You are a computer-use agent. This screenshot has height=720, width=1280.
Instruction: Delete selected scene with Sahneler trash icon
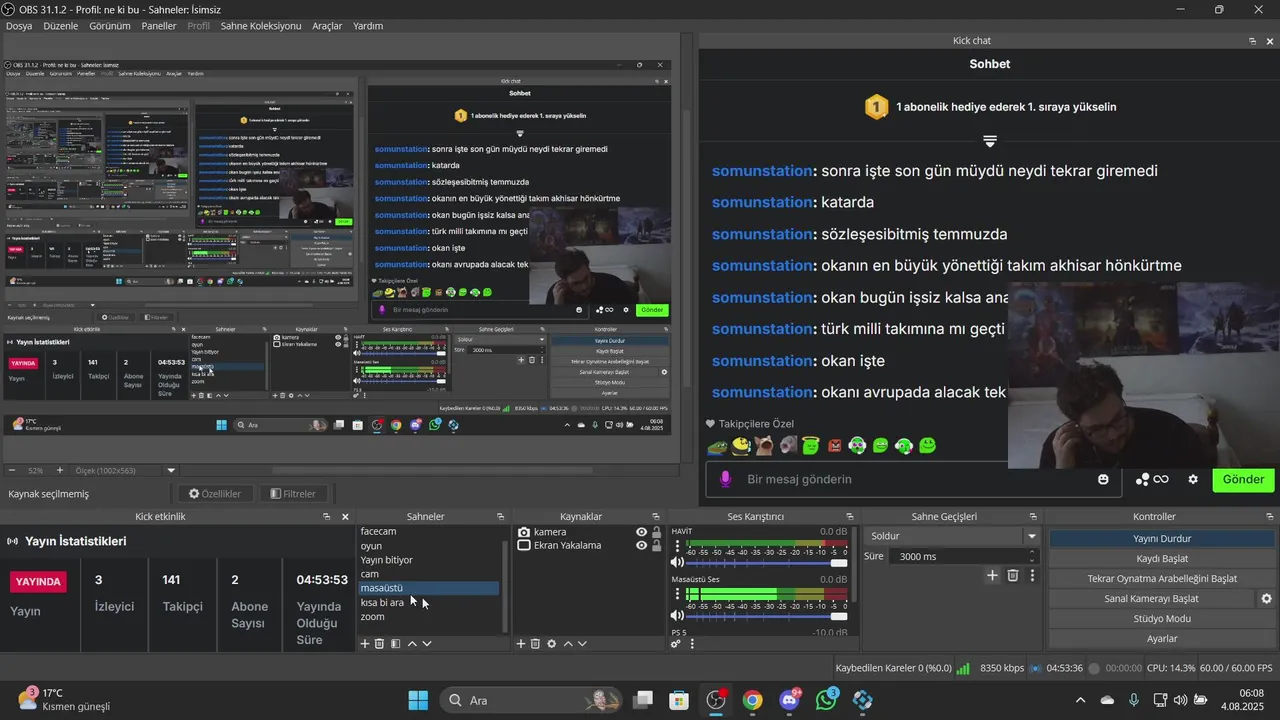[379, 644]
